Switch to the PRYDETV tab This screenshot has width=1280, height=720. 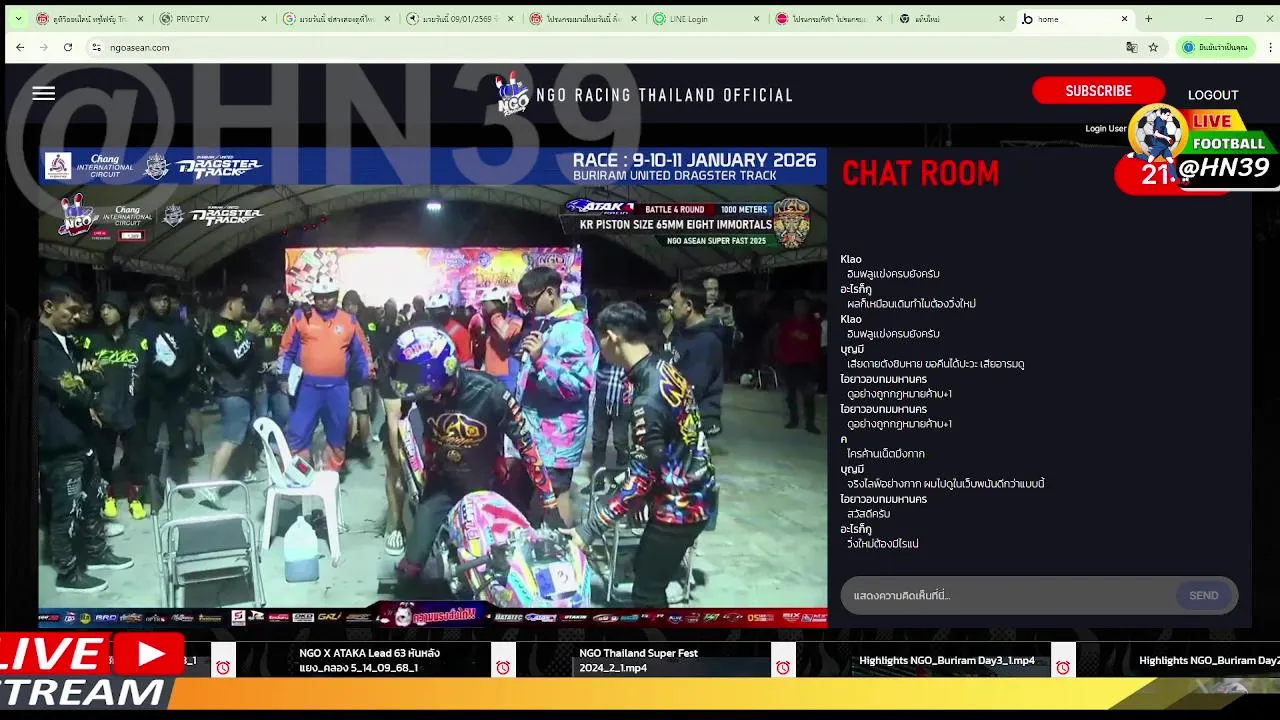point(214,19)
